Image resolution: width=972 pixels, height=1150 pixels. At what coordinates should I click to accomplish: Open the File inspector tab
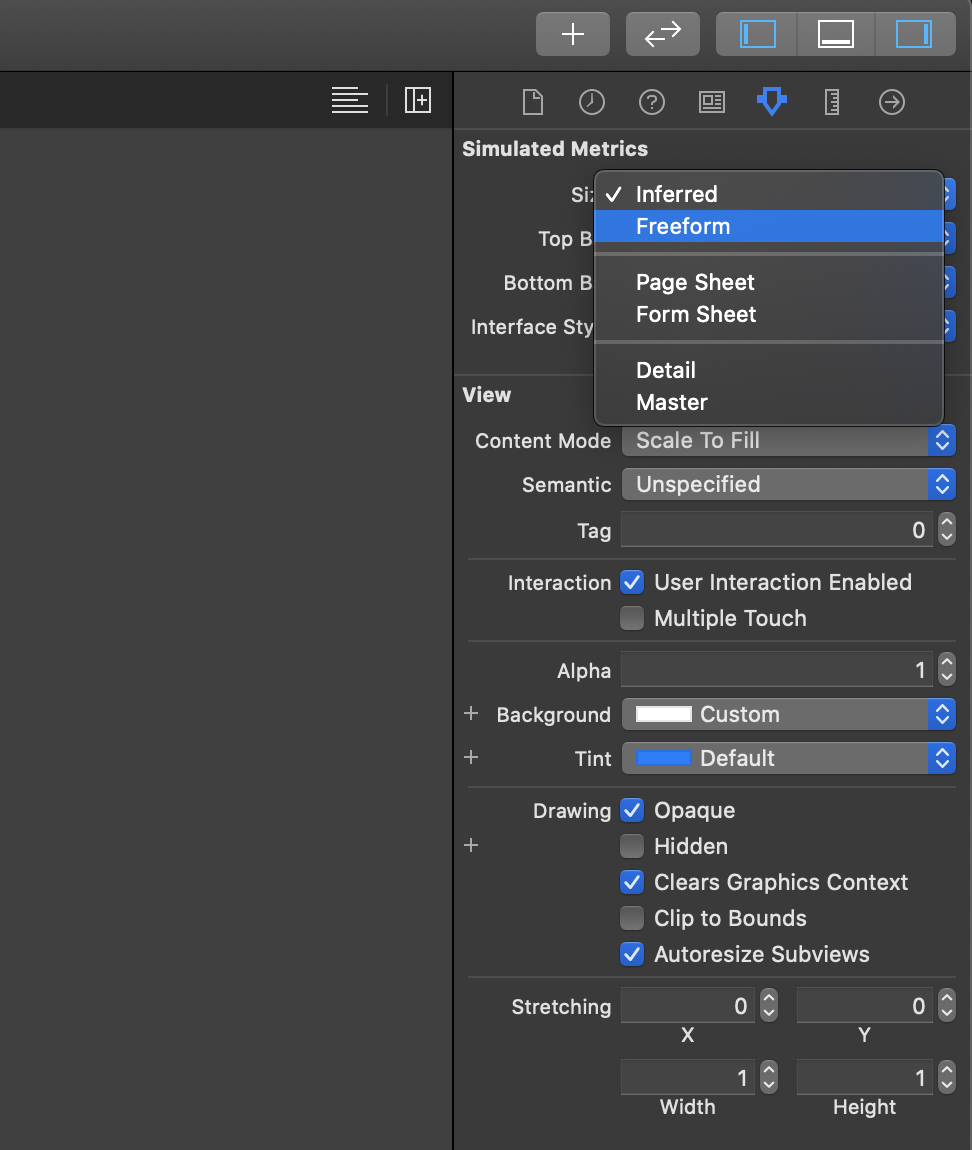(x=533, y=101)
